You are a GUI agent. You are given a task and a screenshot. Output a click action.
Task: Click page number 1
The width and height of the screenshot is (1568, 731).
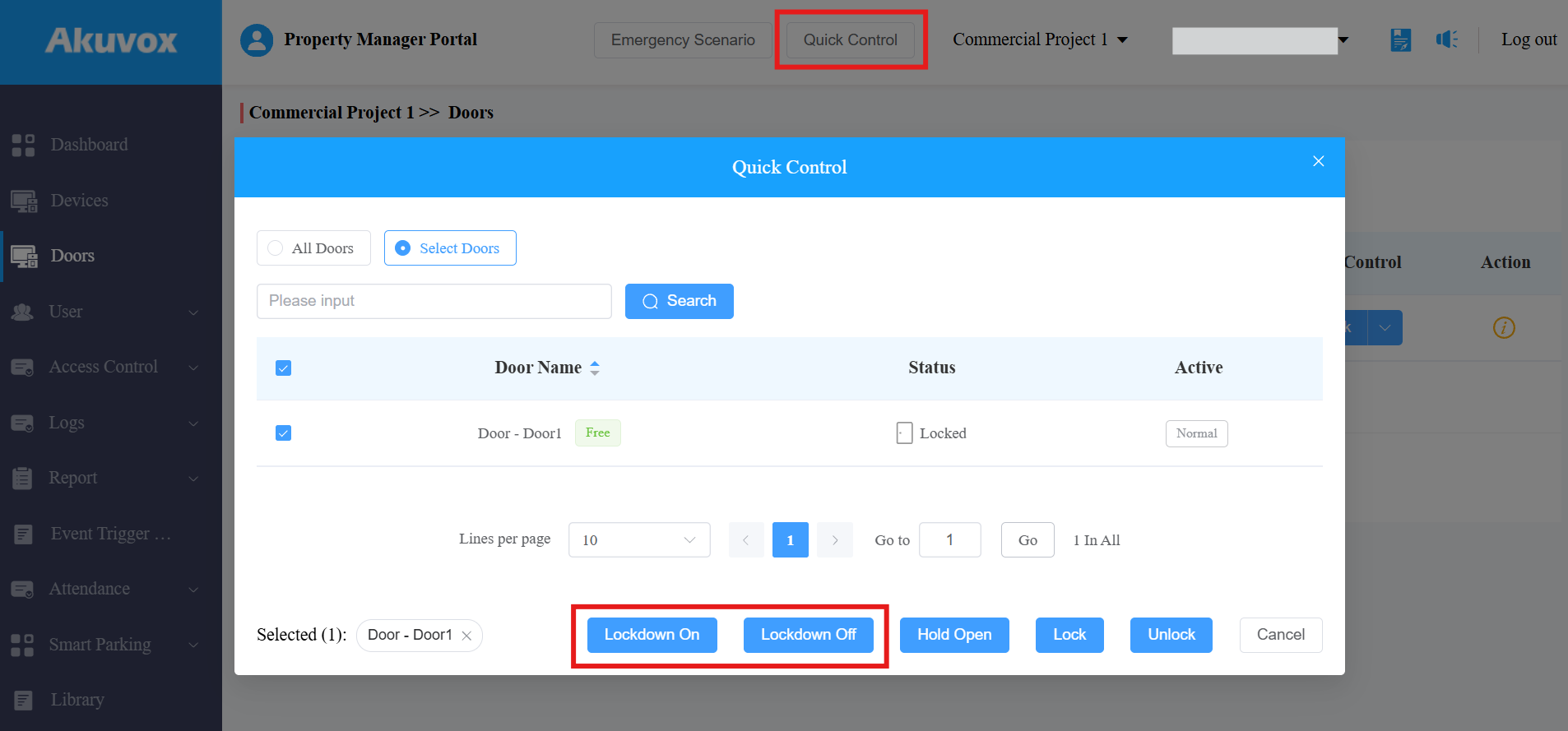pos(791,540)
